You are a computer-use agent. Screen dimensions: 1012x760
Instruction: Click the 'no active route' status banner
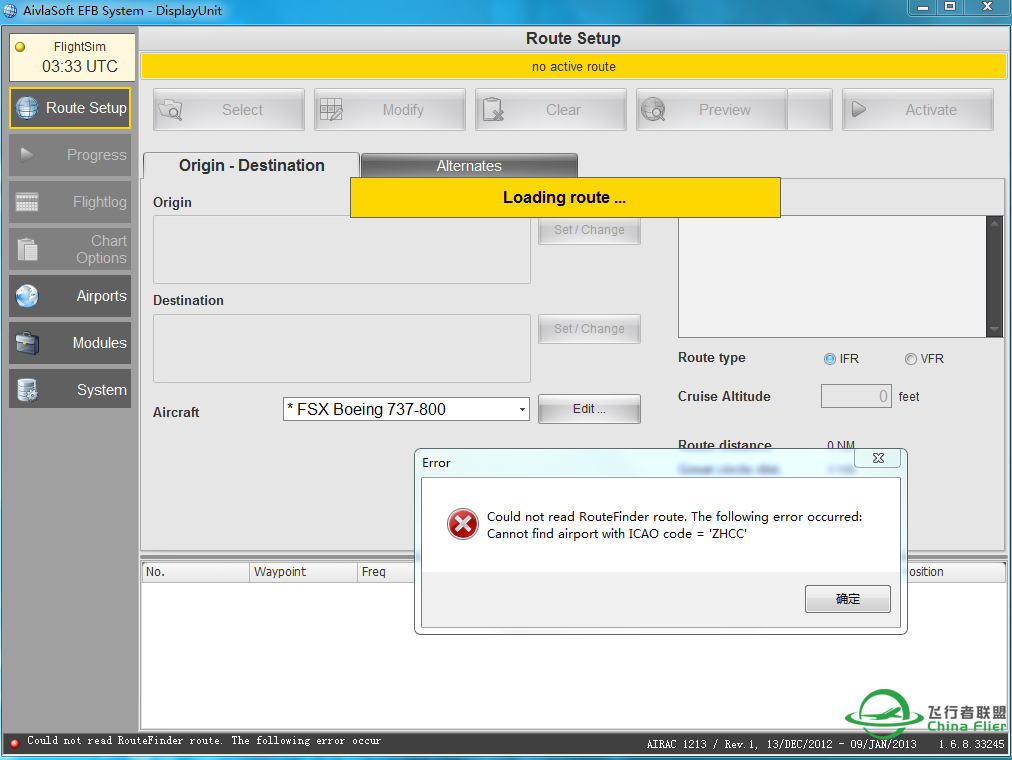tap(573, 66)
